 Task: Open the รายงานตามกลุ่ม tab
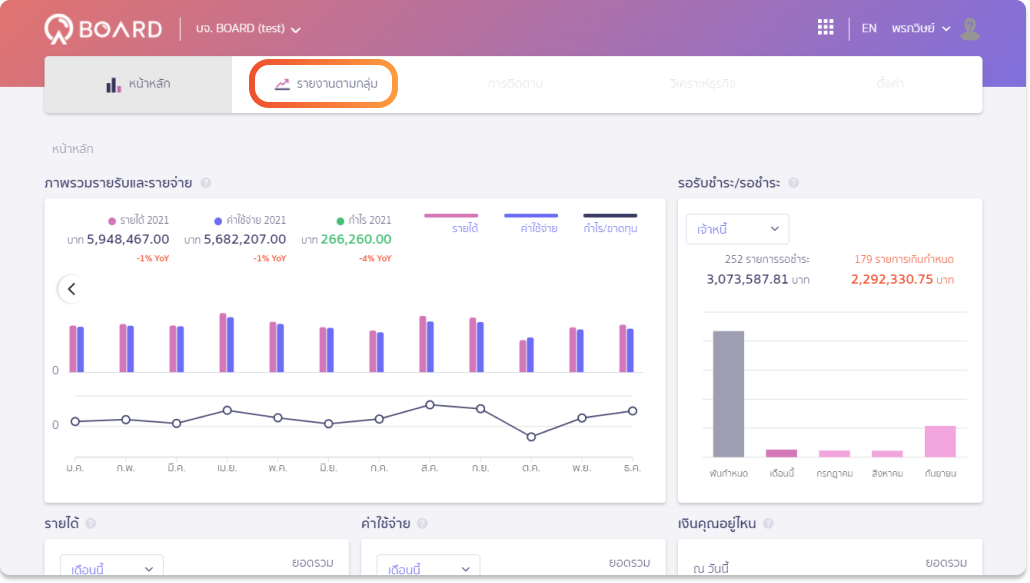click(325, 84)
